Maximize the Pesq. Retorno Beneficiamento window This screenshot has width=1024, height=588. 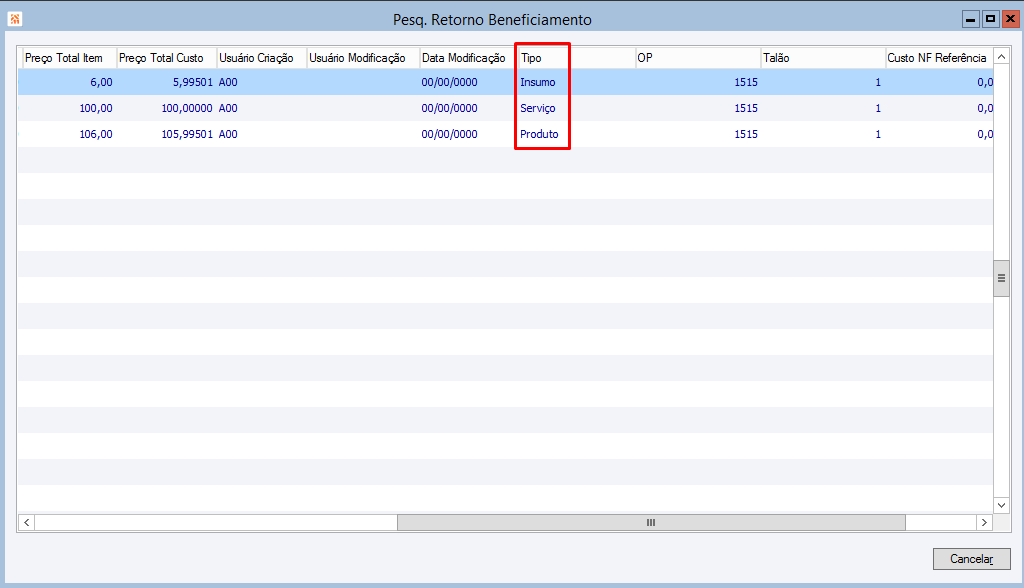pos(990,19)
